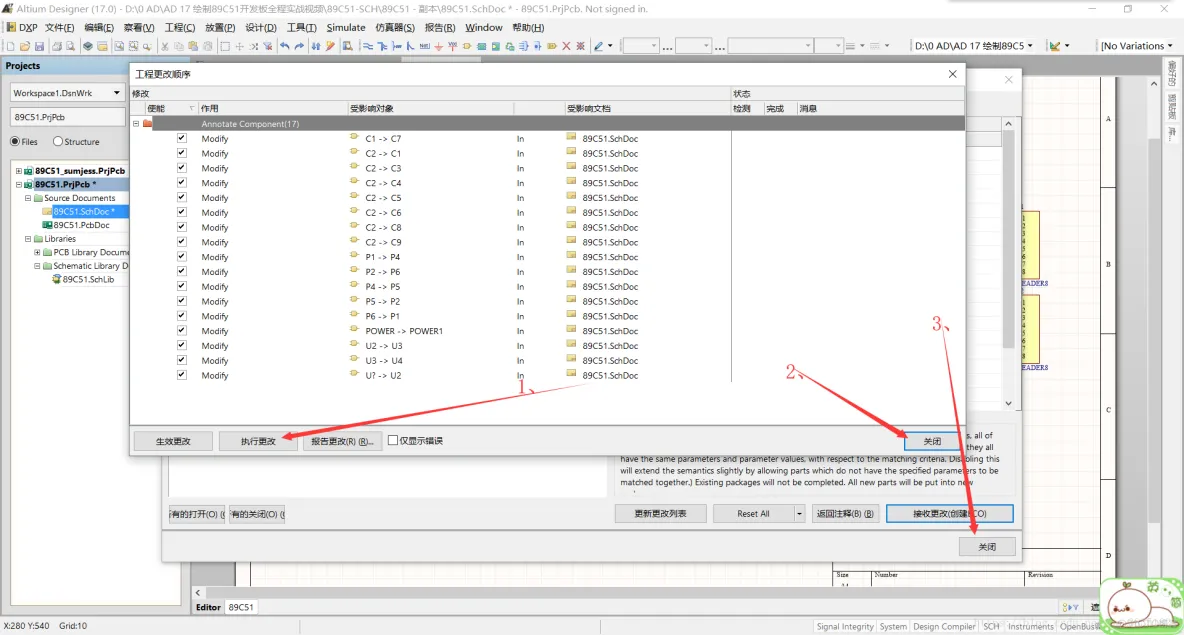
Task: Uncheck the U? -> U2 modify row
Action: [181, 375]
